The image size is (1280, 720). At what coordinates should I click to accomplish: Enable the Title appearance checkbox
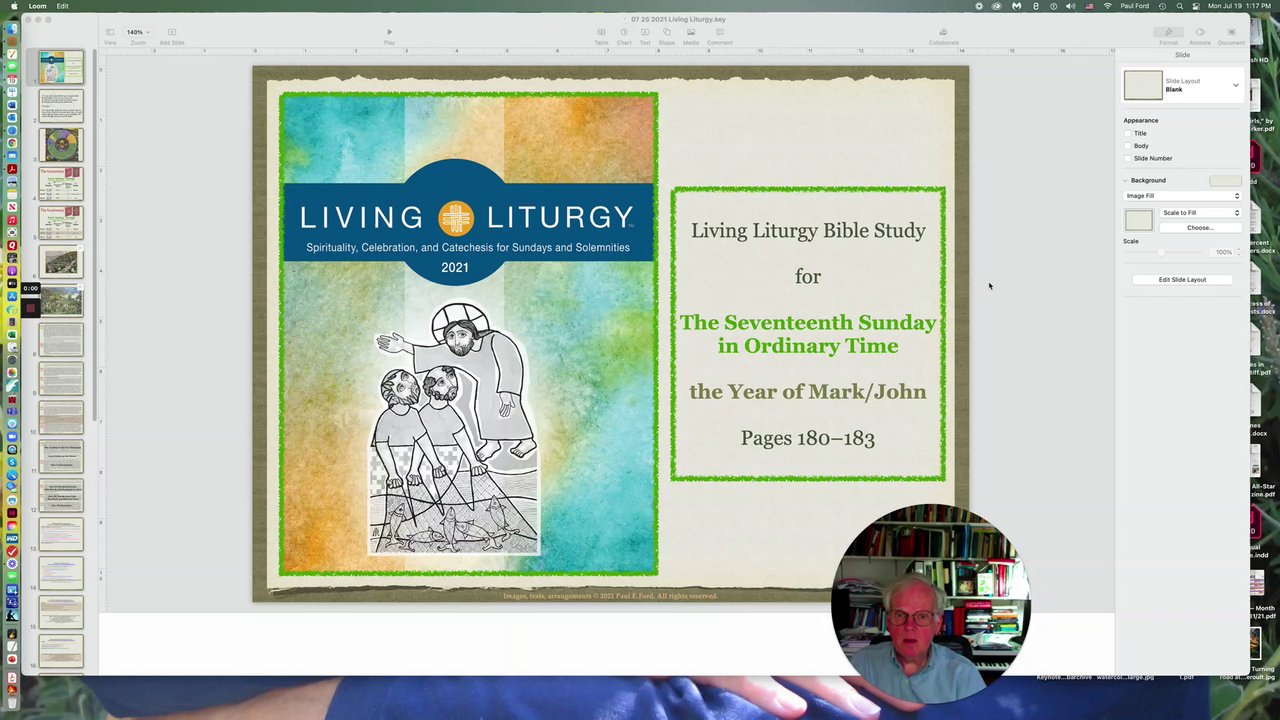pos(1128,133)
